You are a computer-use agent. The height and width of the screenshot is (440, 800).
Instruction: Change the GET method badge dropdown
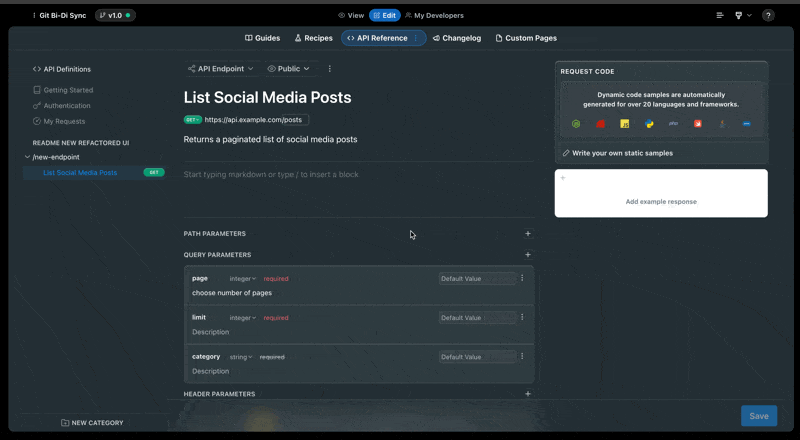pyautogui.click(x=192, y=119)
